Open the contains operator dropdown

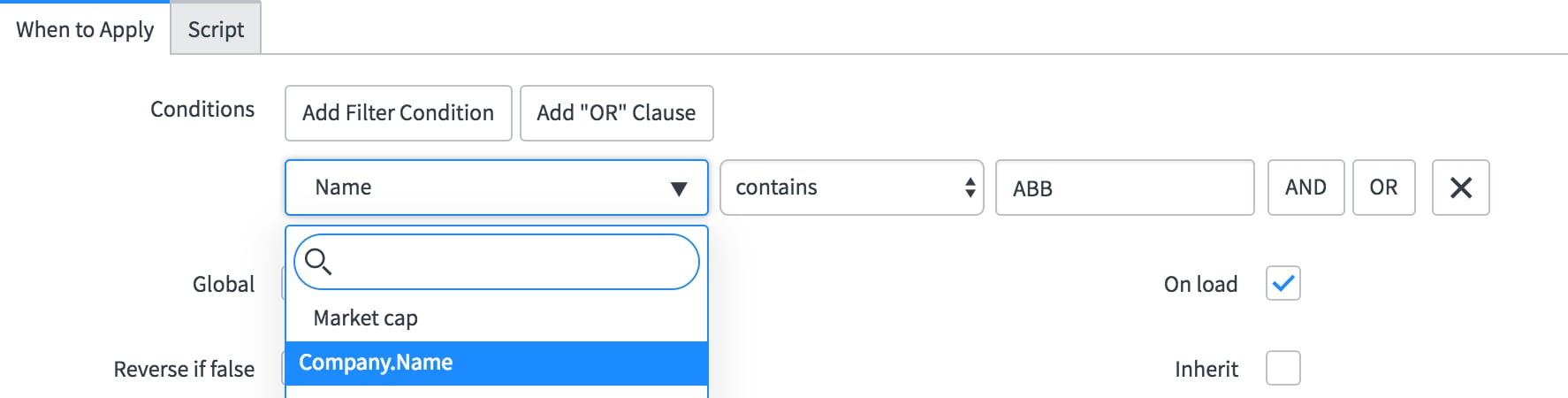coord(852,188)
